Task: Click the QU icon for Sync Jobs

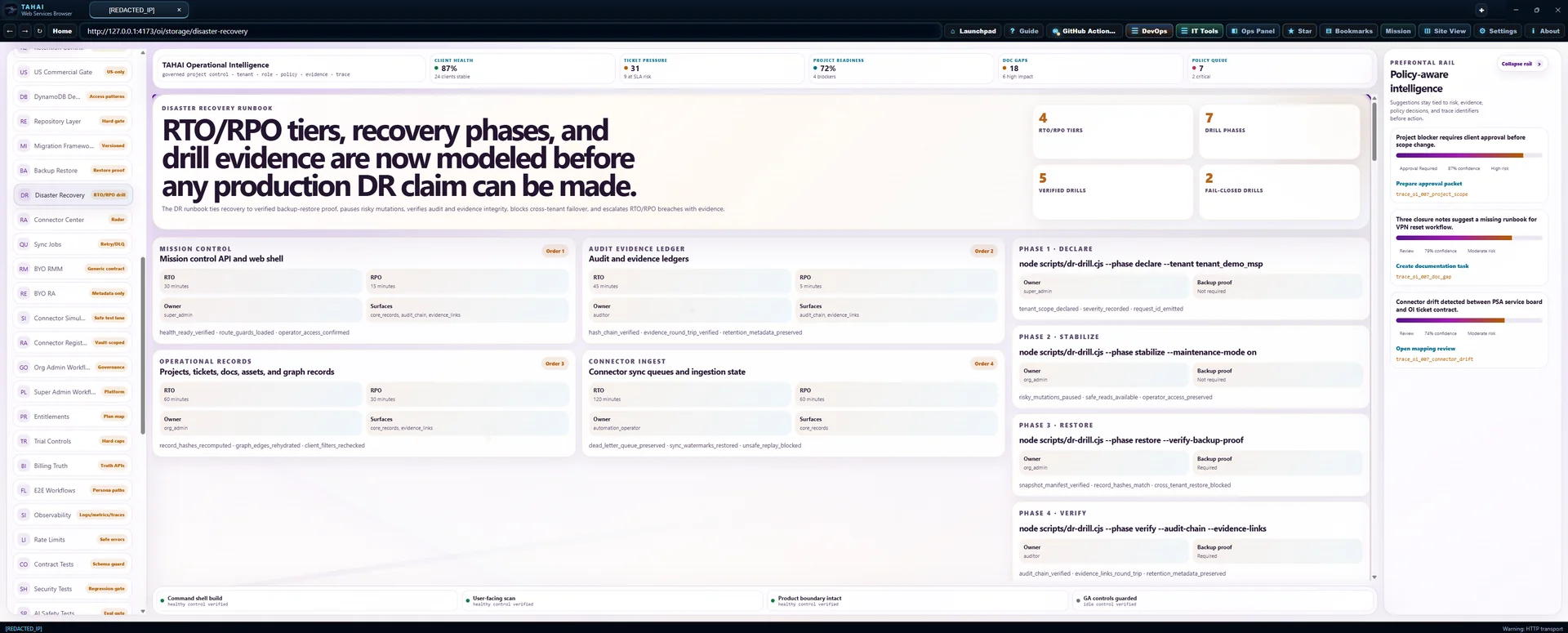Action: tap(24, 244)
